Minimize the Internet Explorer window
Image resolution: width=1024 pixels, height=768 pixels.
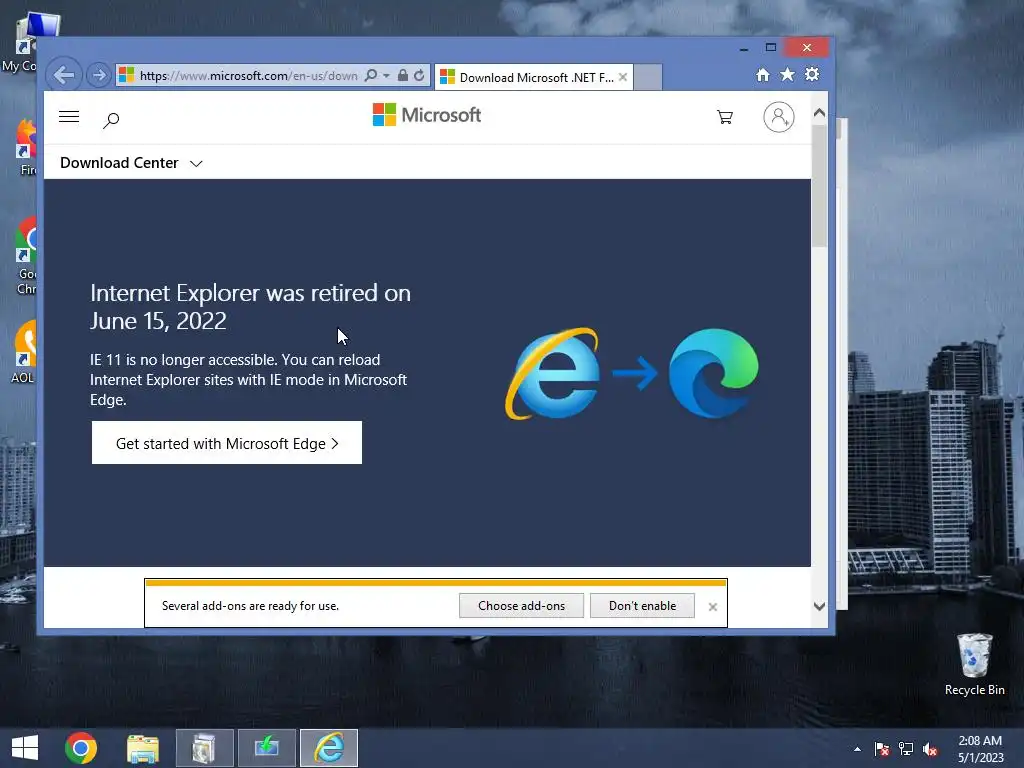pos(744,48)
